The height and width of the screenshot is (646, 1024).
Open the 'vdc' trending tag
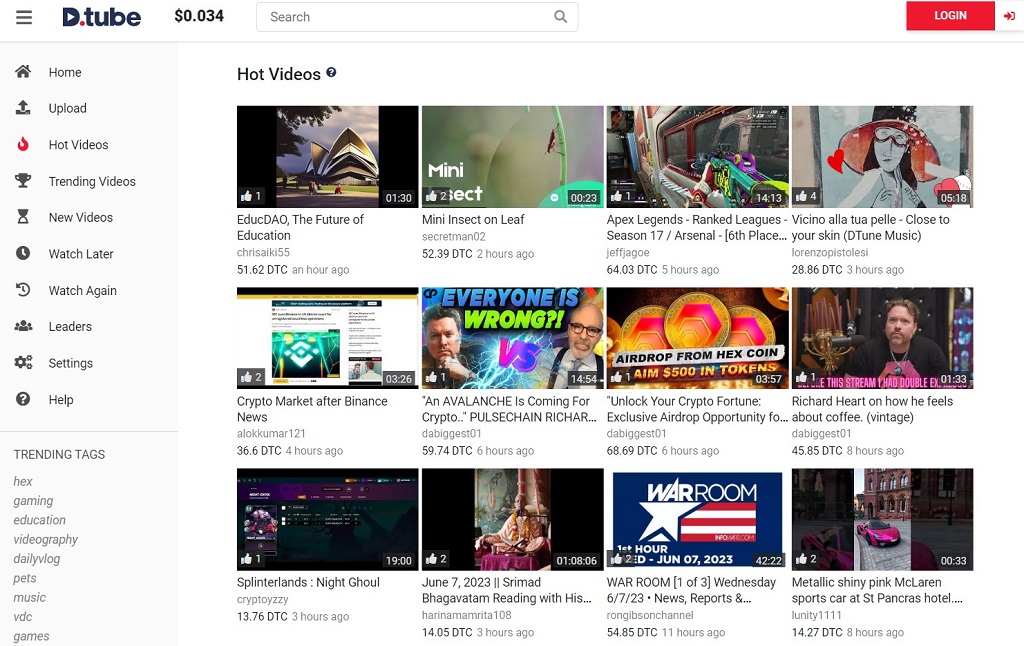click(23, 617)
